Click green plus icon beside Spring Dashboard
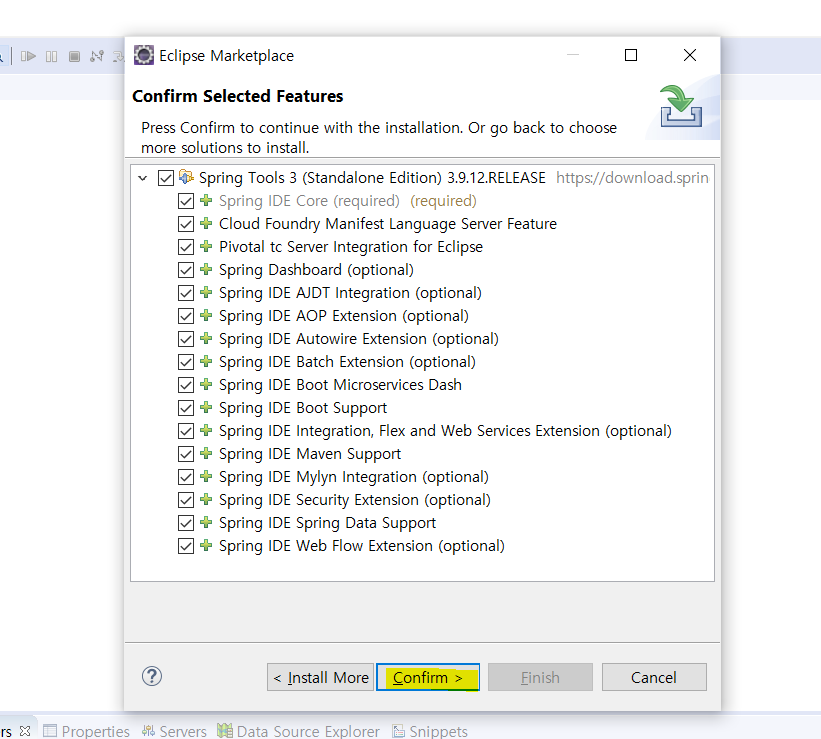 pyautogui.click(x=206, y=269)
